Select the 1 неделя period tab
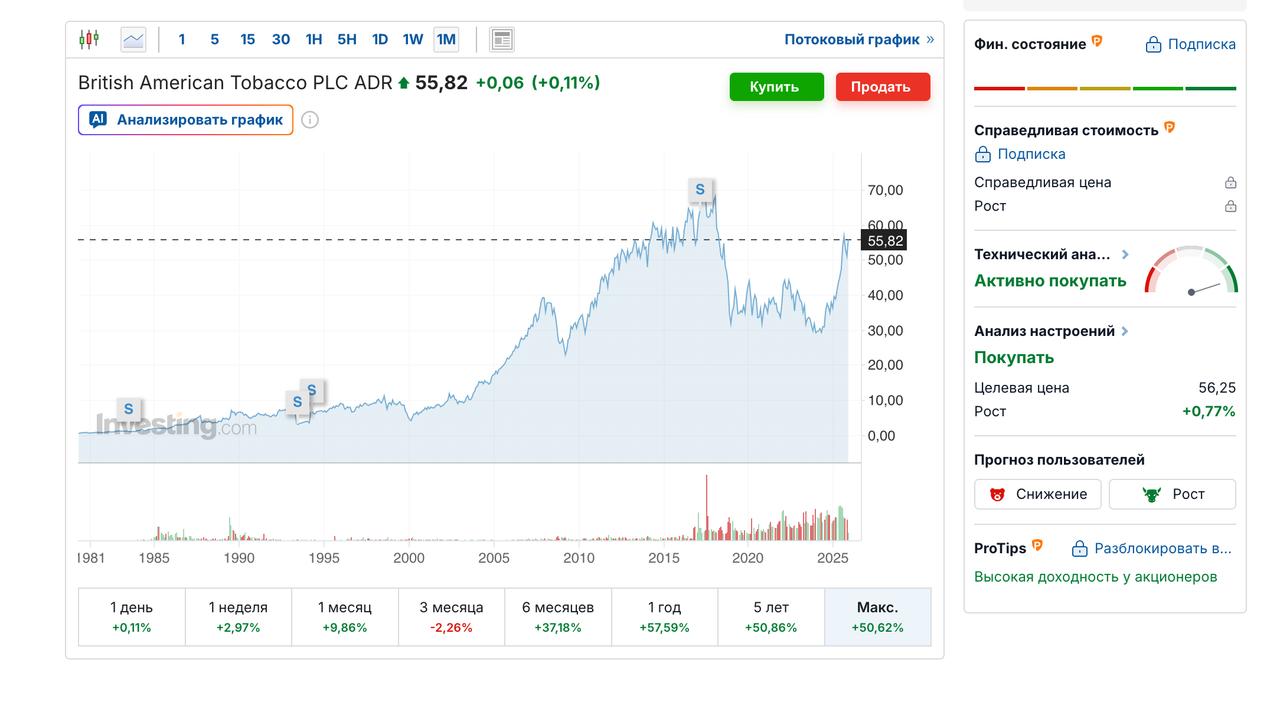The image size is (1280, 705). coord(238,617)
